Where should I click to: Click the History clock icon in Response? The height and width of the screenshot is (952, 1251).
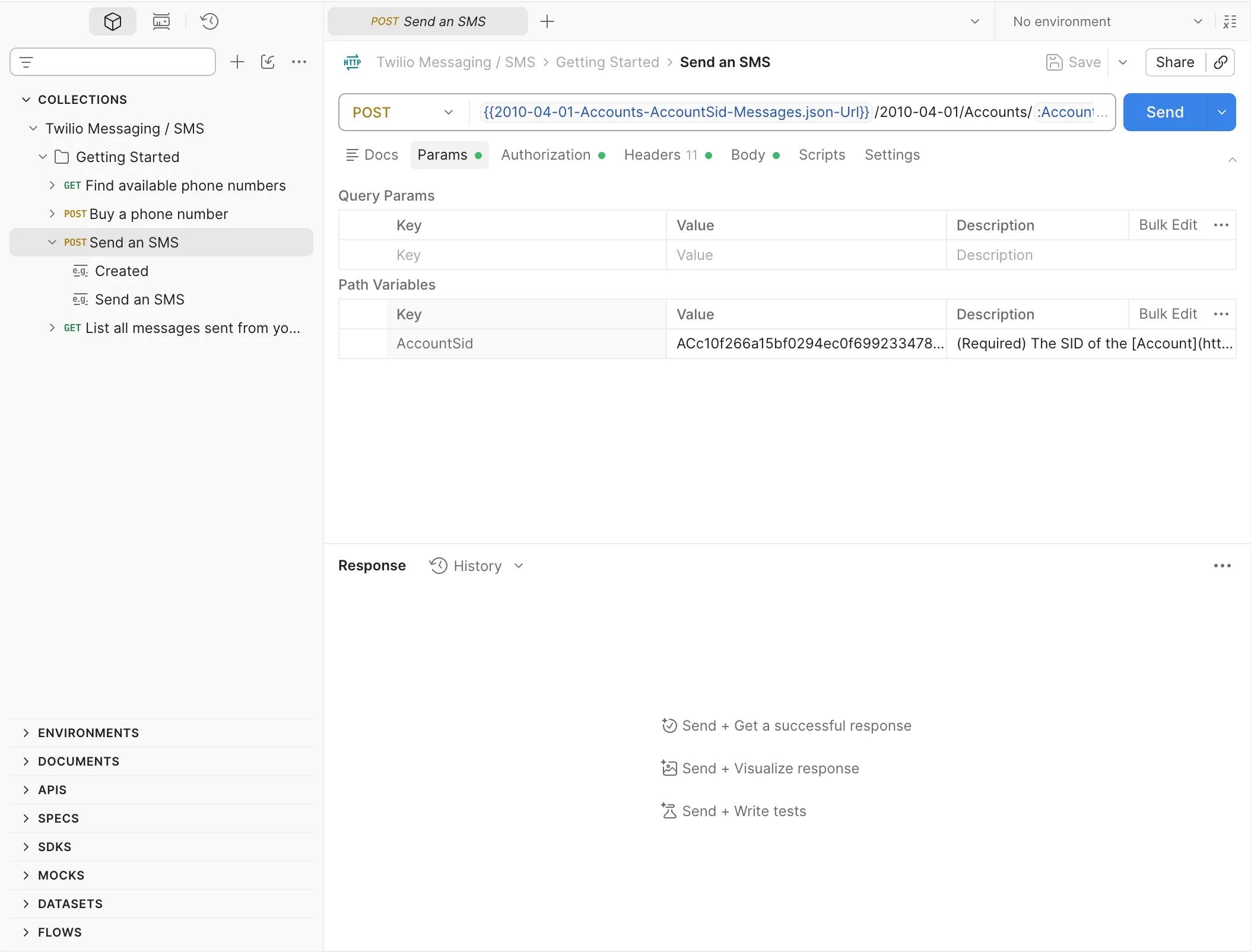tap(439, 566)
